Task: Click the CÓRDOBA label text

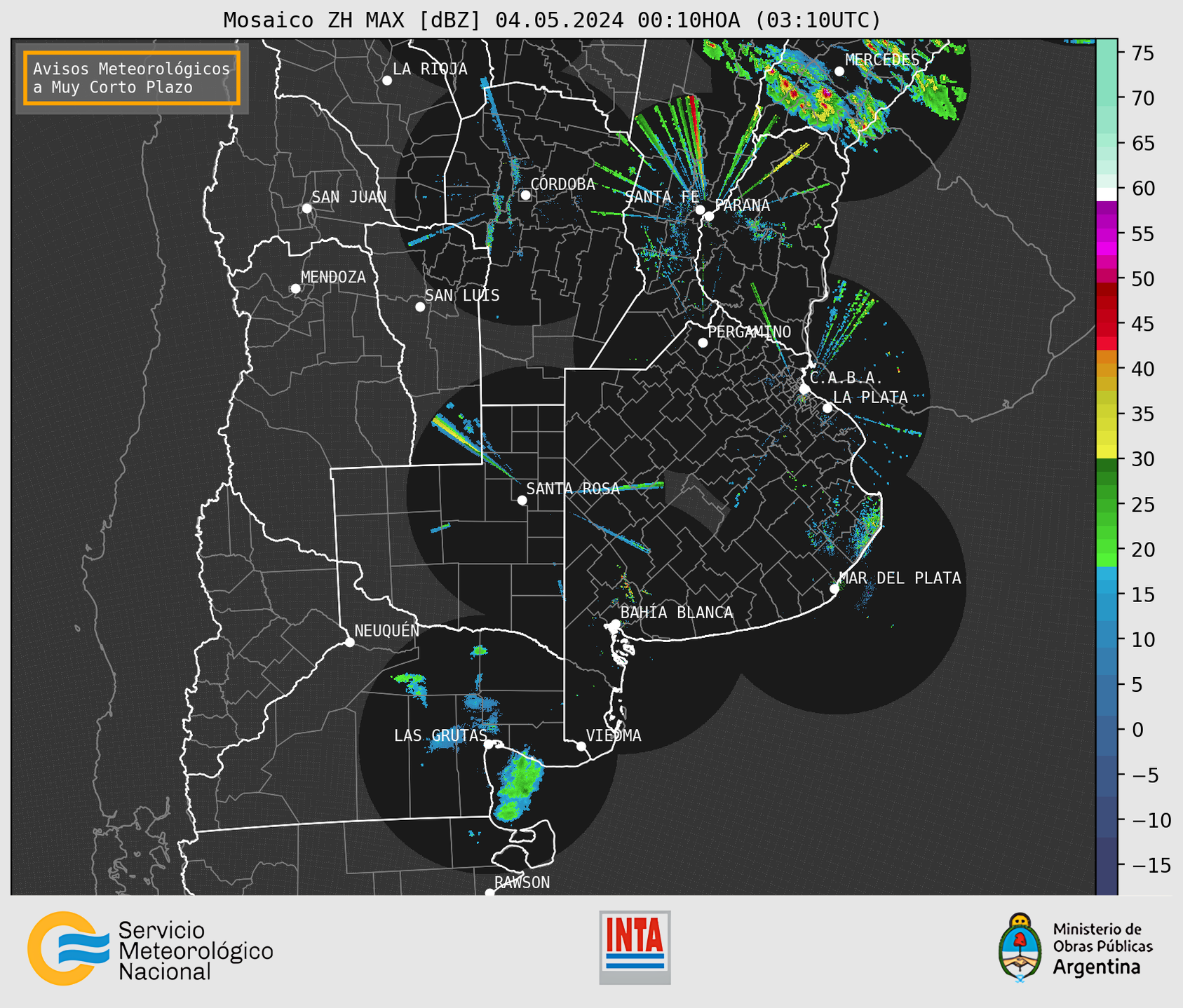Action: click(562, 184)
